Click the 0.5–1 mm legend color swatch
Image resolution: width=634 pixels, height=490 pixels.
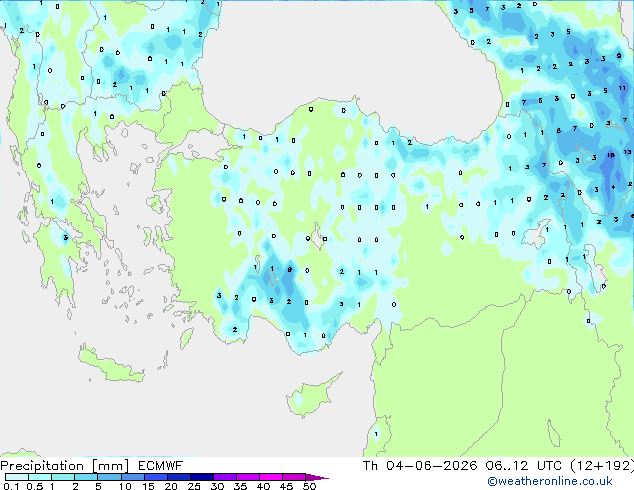pyautogui.click(x=40, y=477)
